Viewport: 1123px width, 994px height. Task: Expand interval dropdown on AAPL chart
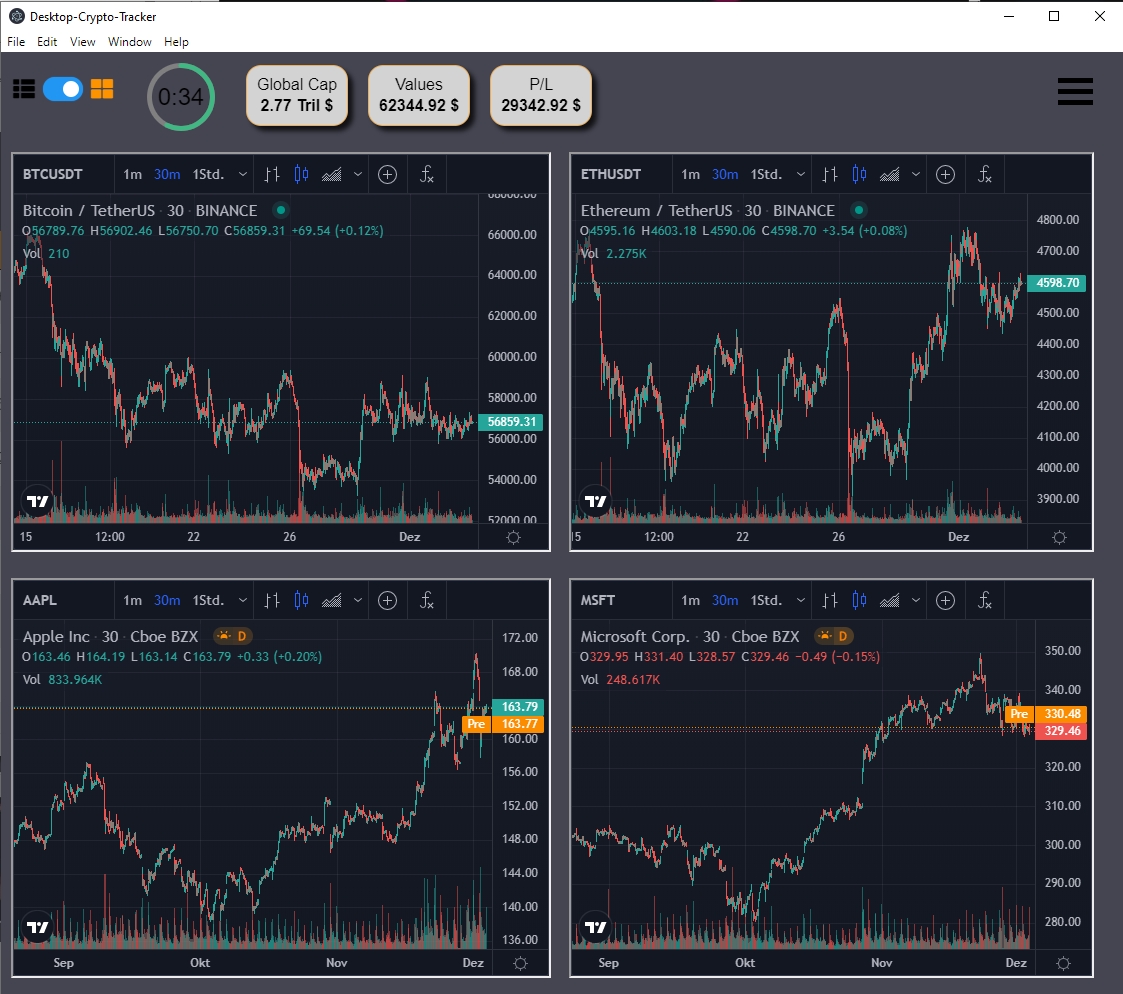243,600
